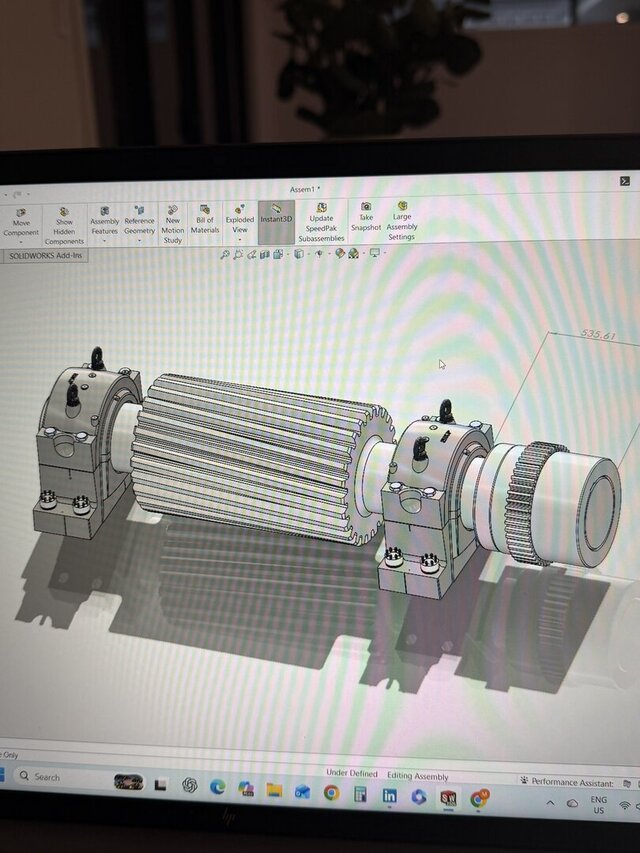Screen dimensions: 640x853
Task: Click Take Snapshot
Action: click(x=366, y=217)
